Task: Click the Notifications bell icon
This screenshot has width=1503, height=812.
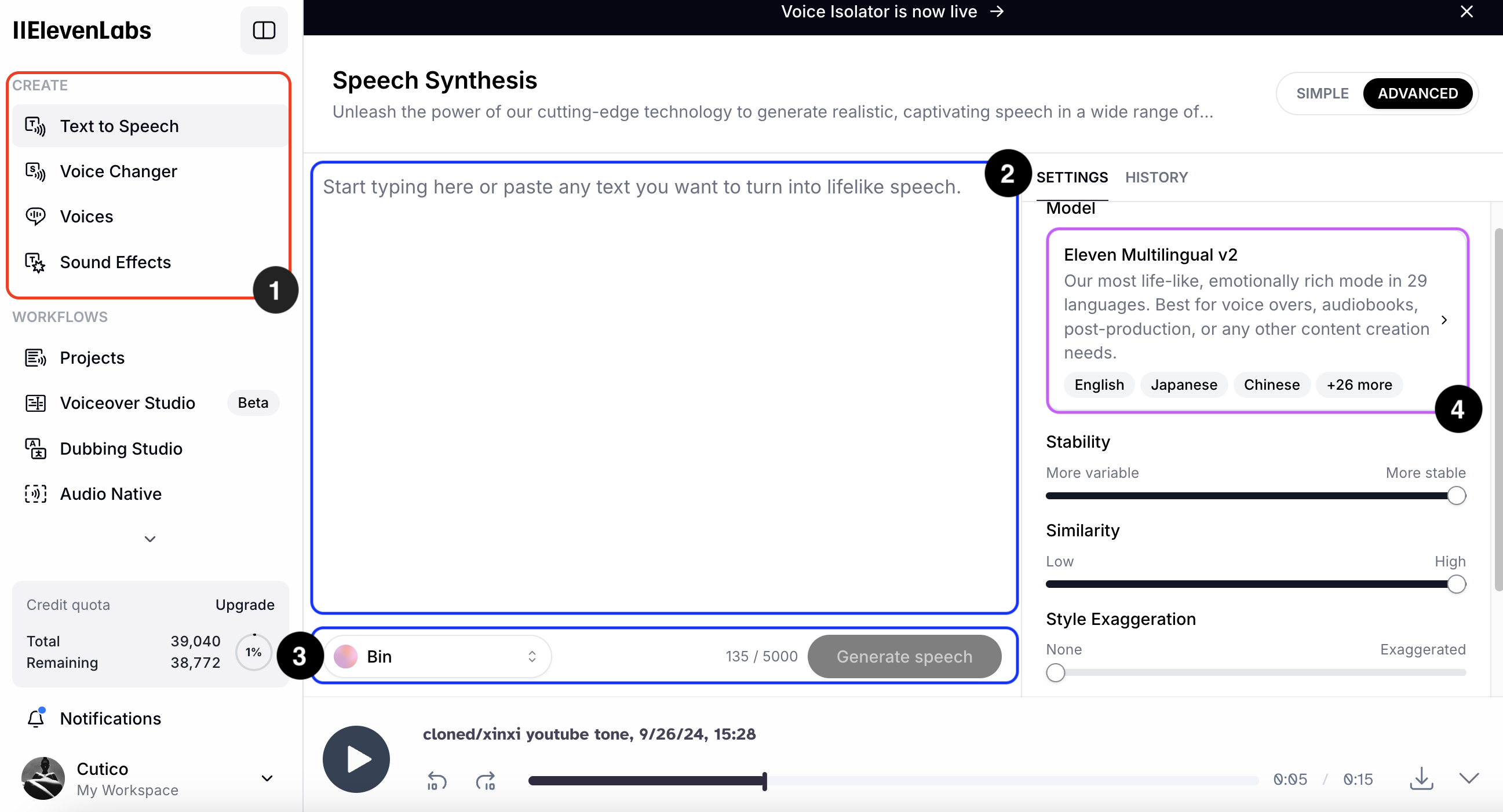Action: point(36,718)
